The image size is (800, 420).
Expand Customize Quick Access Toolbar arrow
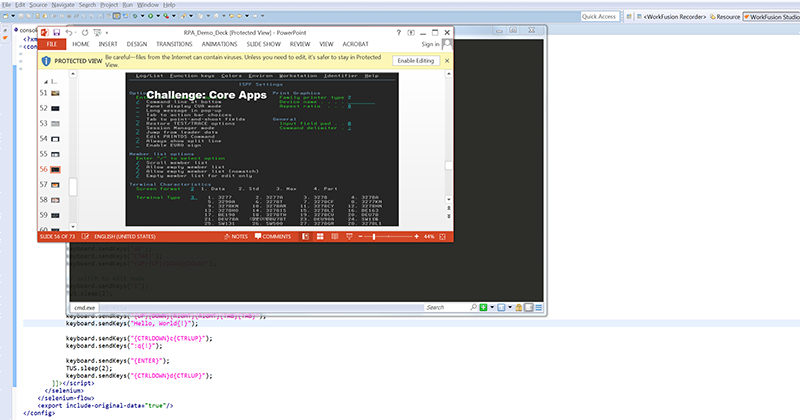tap(107, 33)
